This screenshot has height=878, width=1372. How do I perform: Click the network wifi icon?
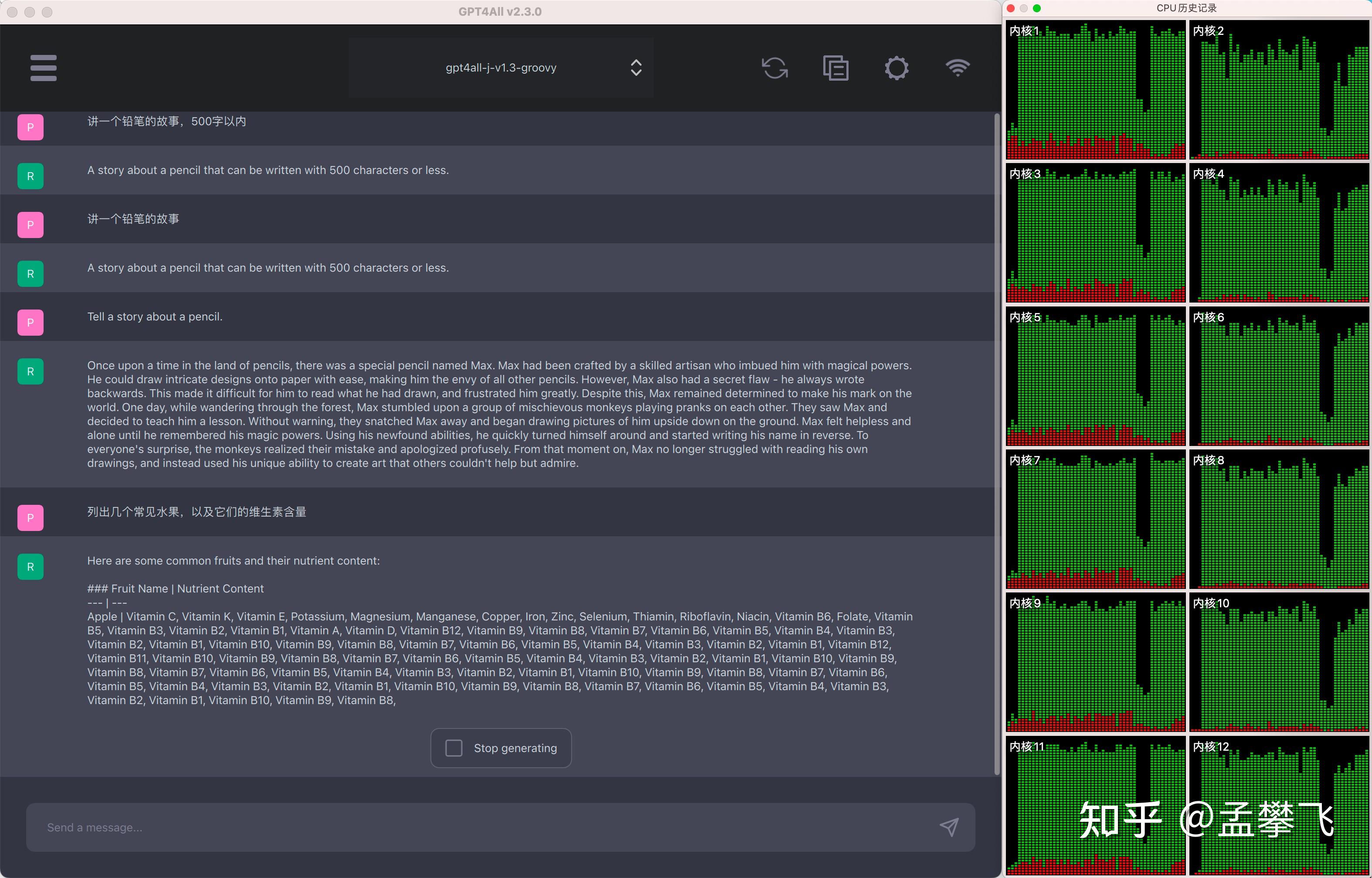coord(958,68)
